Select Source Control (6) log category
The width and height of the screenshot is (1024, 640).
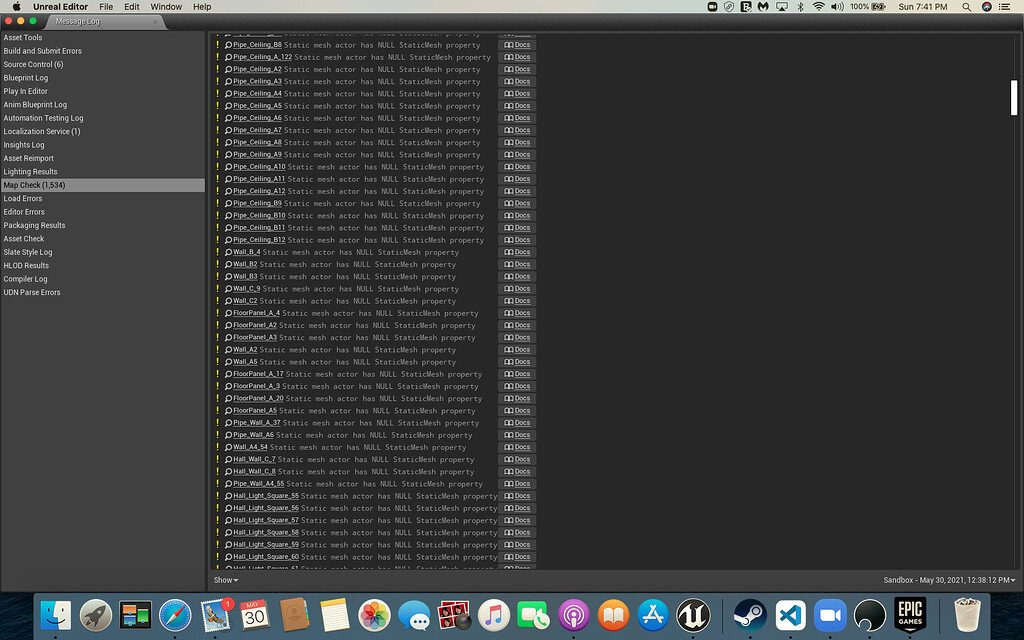[33, 64]
